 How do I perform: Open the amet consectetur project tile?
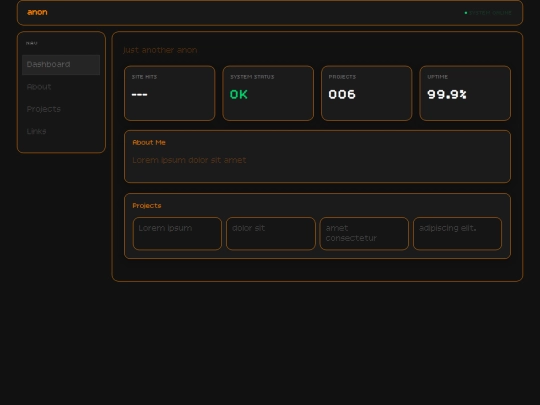[x=364, y=233]
